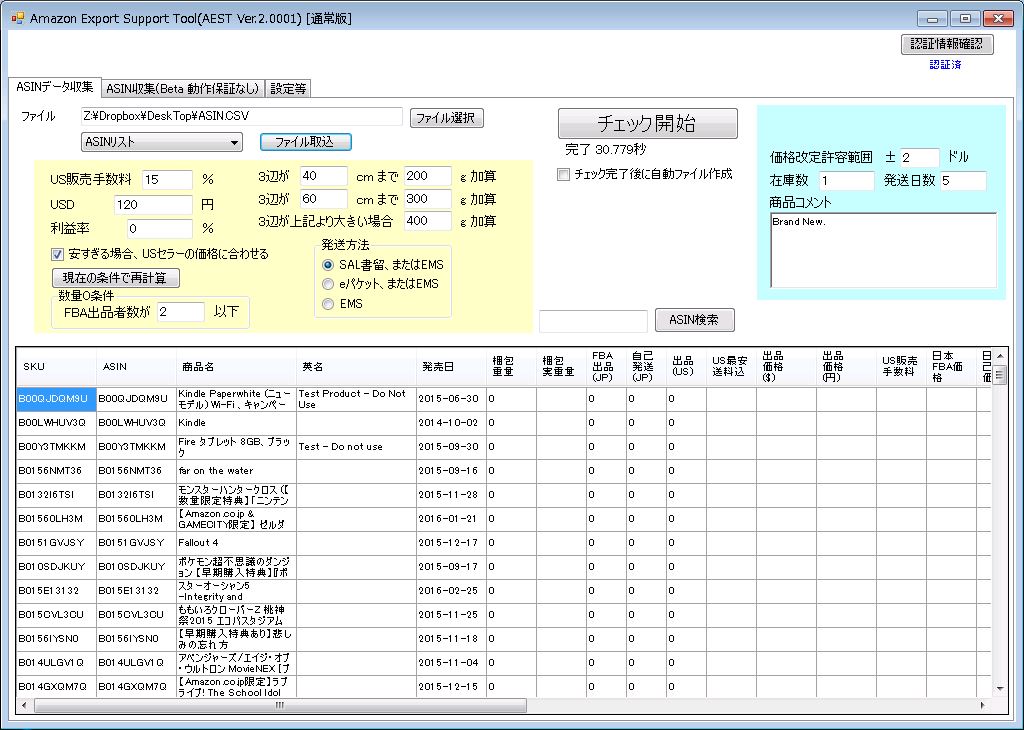Click the 自己発送(JP) column header
This screenshot has height=730, width=1024.
[x=646, y=367]
